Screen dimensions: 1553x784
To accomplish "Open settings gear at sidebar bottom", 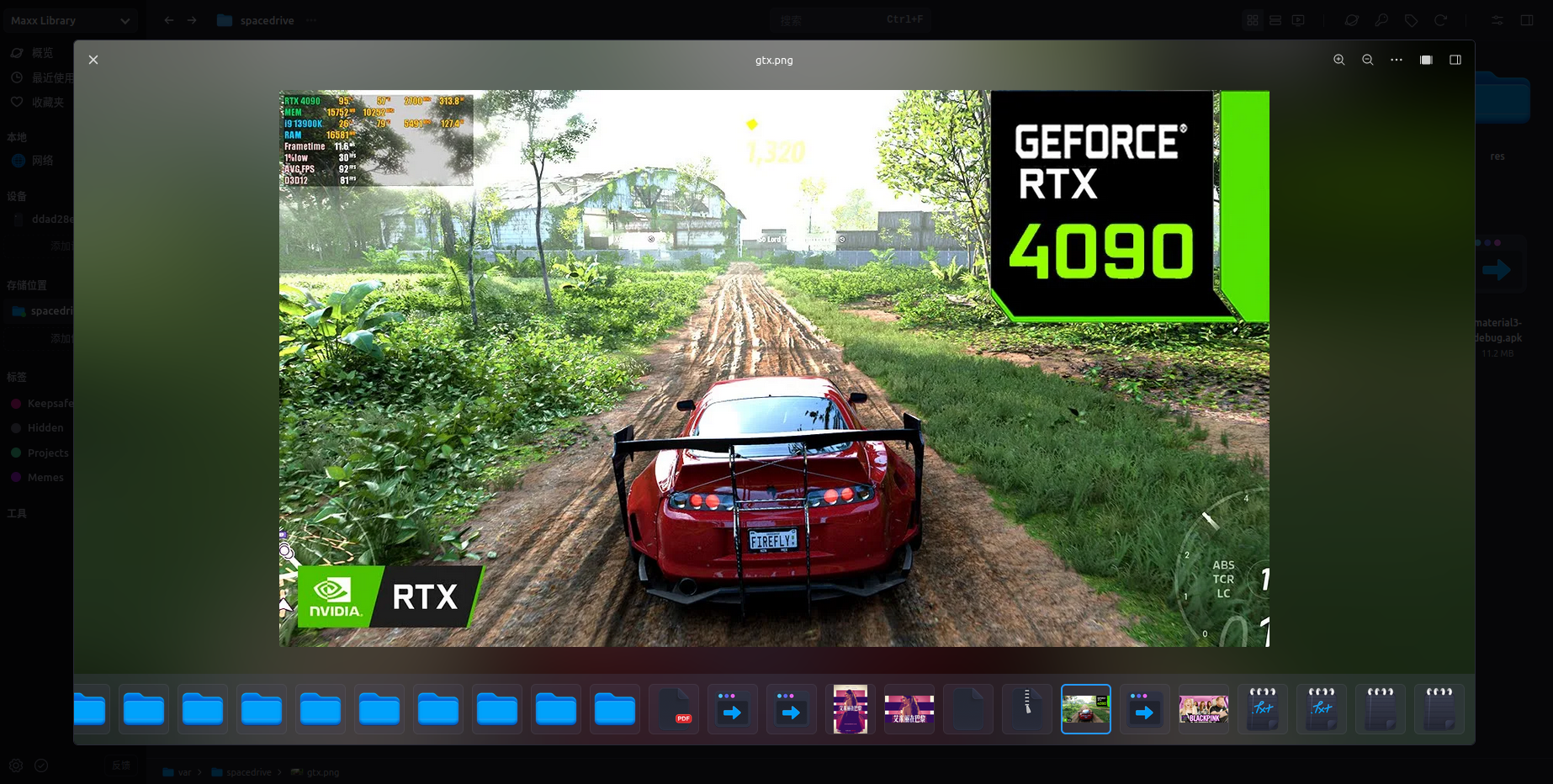I will point(16,765).
